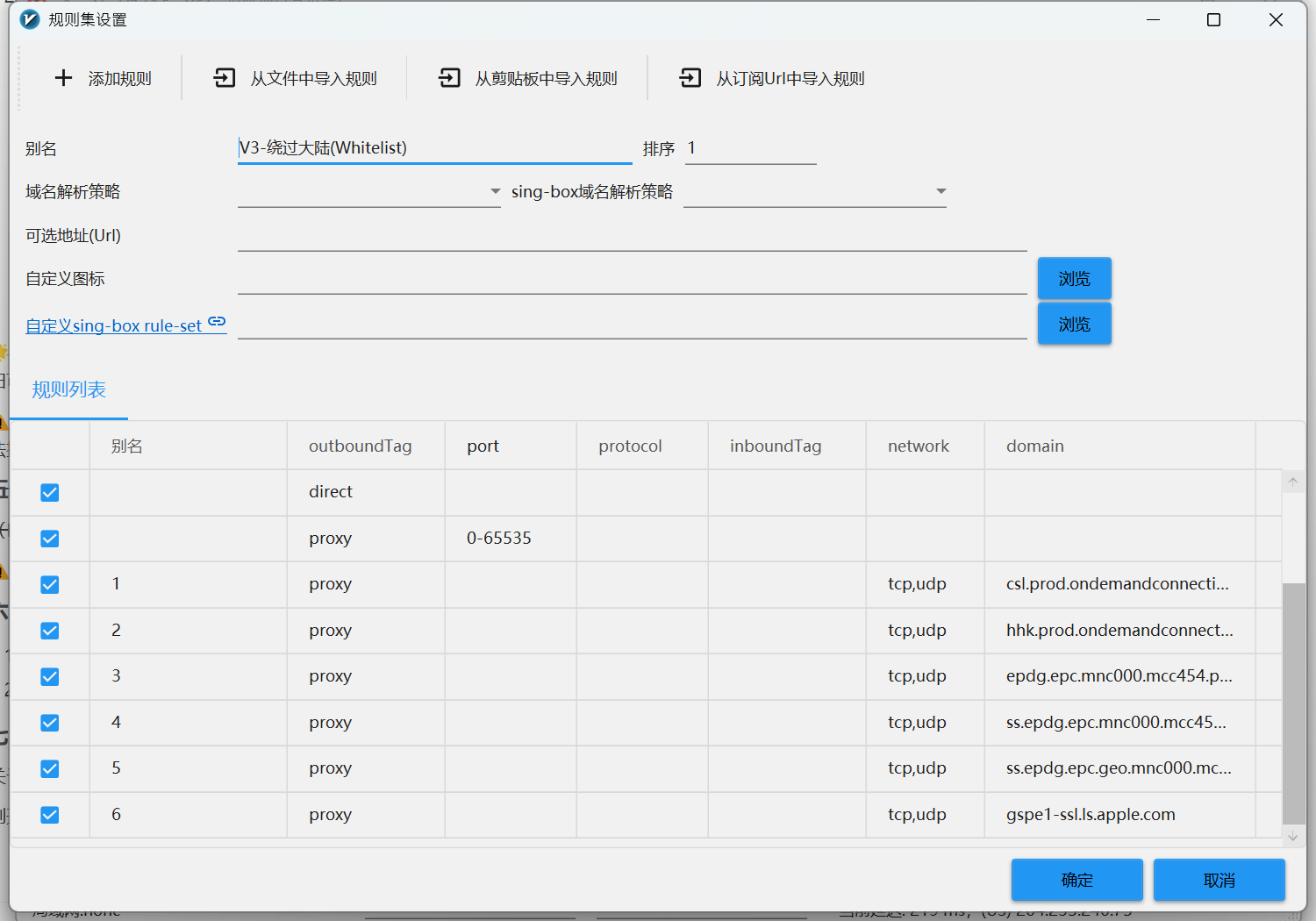Click scrollbar up arrow in rule list
Viewport: 1316px width, 921px height.
click(1292, 482)
